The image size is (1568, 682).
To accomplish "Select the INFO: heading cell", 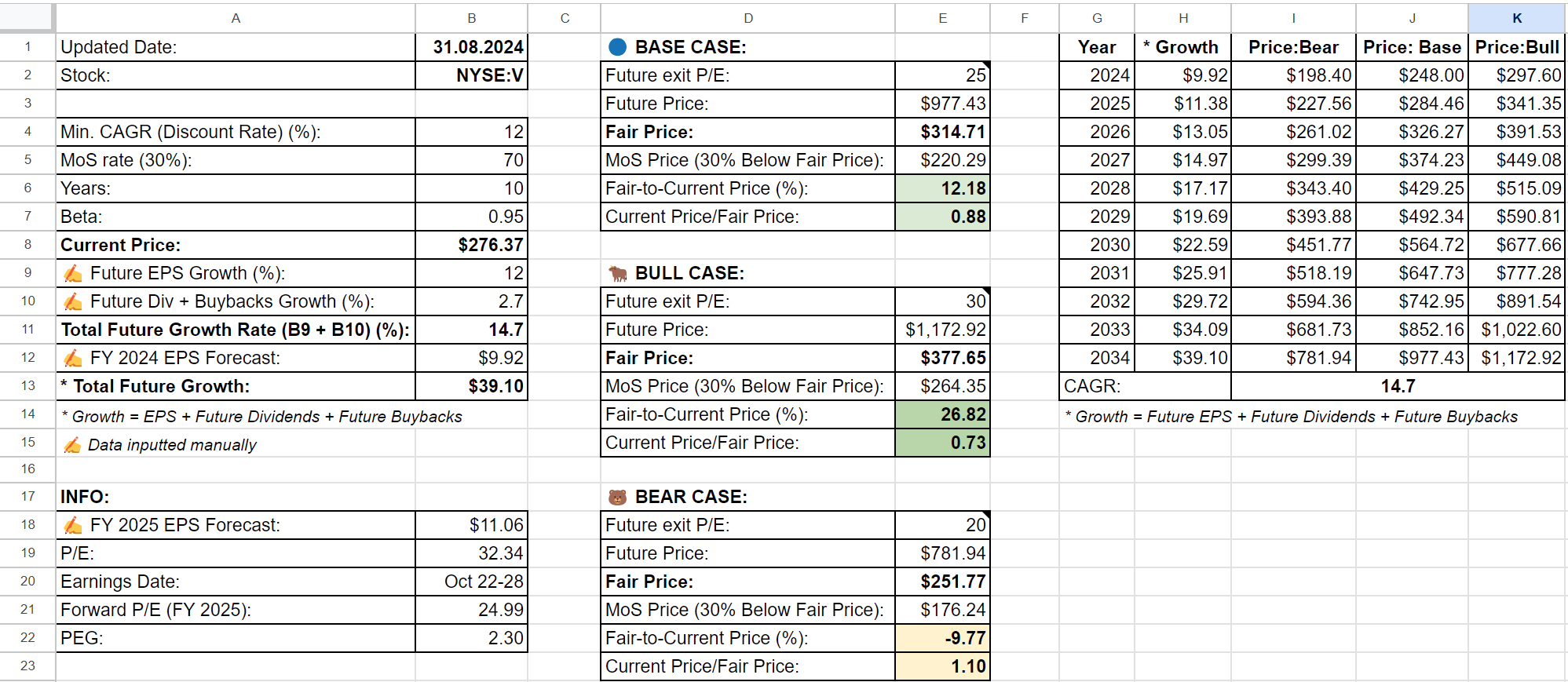I will [236, 497].
